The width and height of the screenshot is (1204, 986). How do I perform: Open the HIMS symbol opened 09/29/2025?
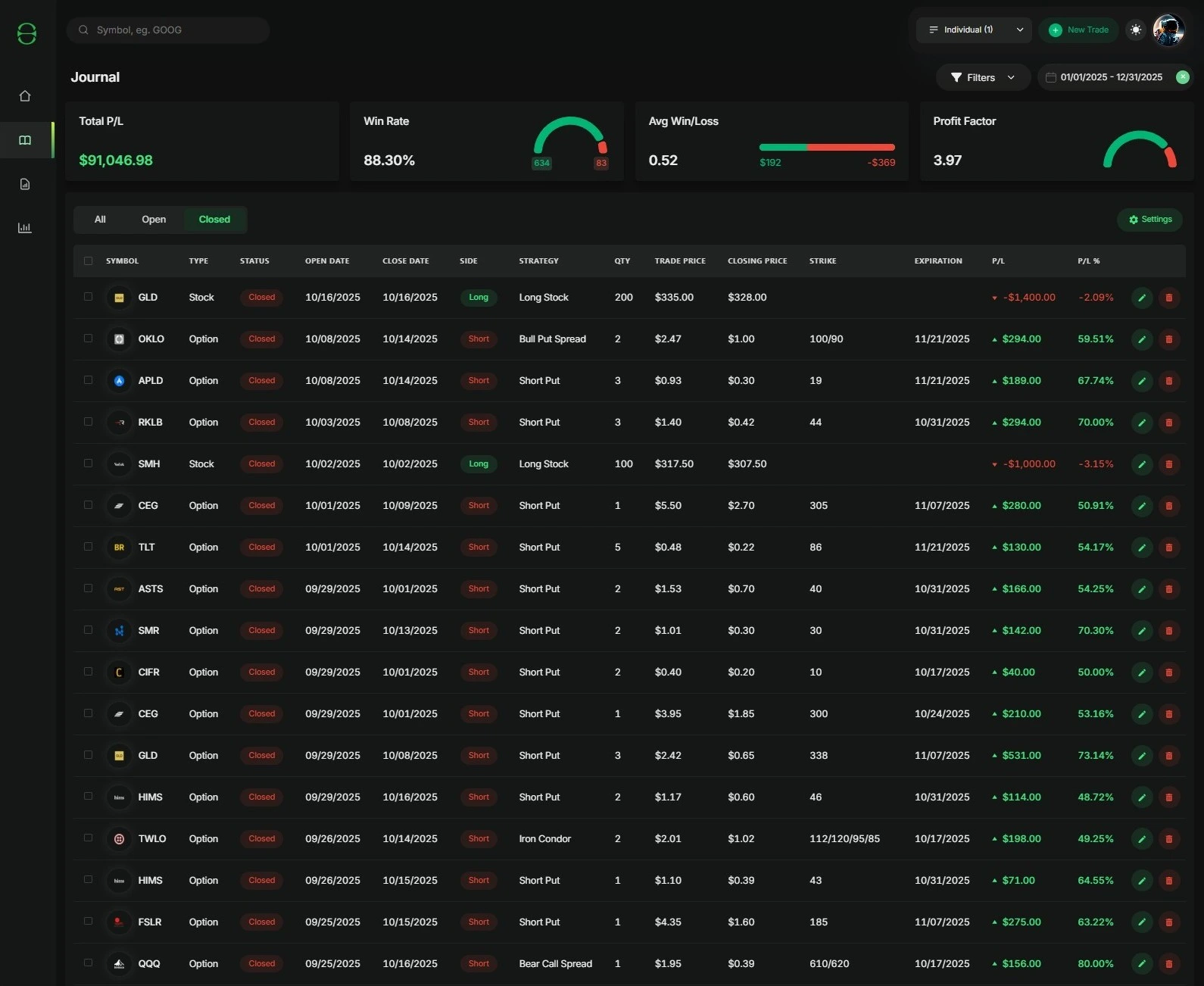pos(150,797)
